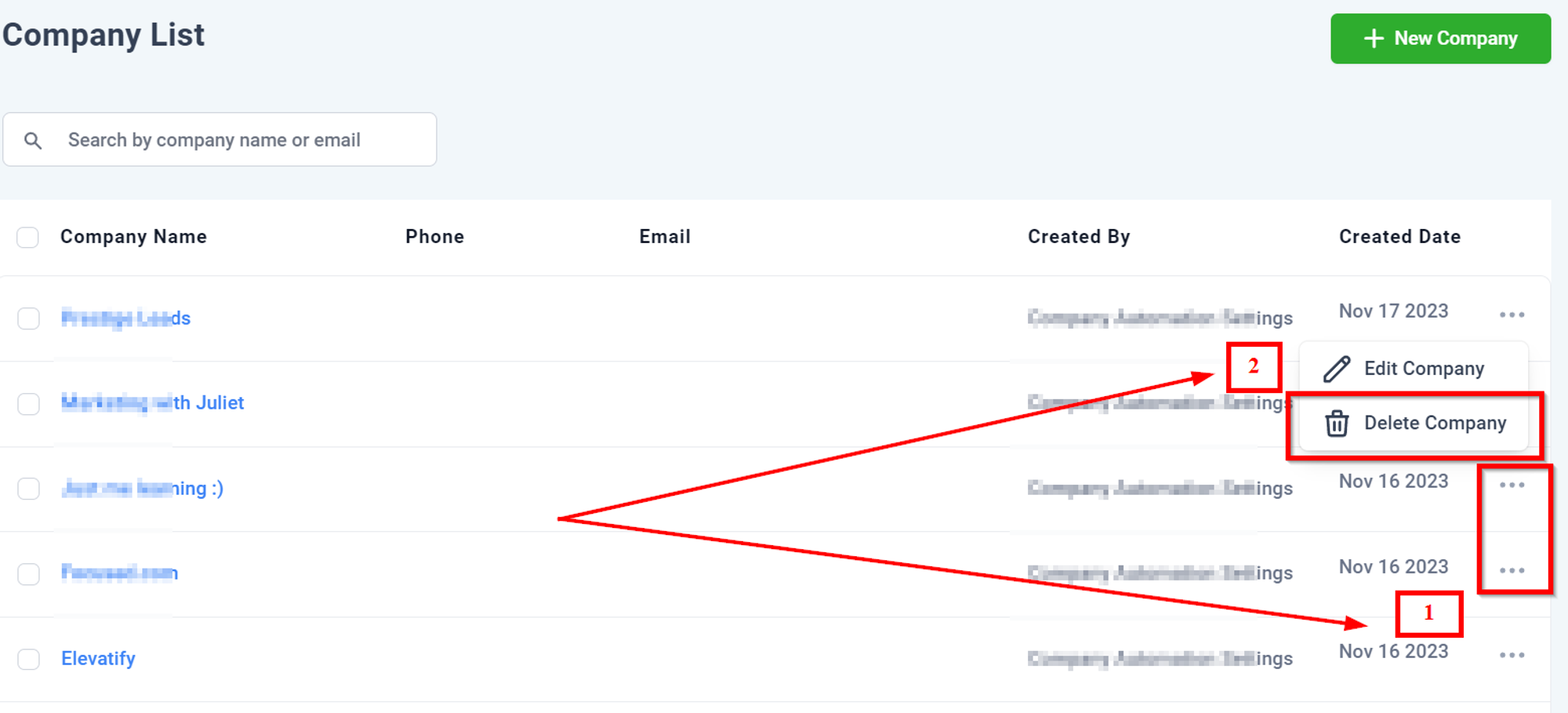Tick the checkbox for the first company row

click(28, 318)
